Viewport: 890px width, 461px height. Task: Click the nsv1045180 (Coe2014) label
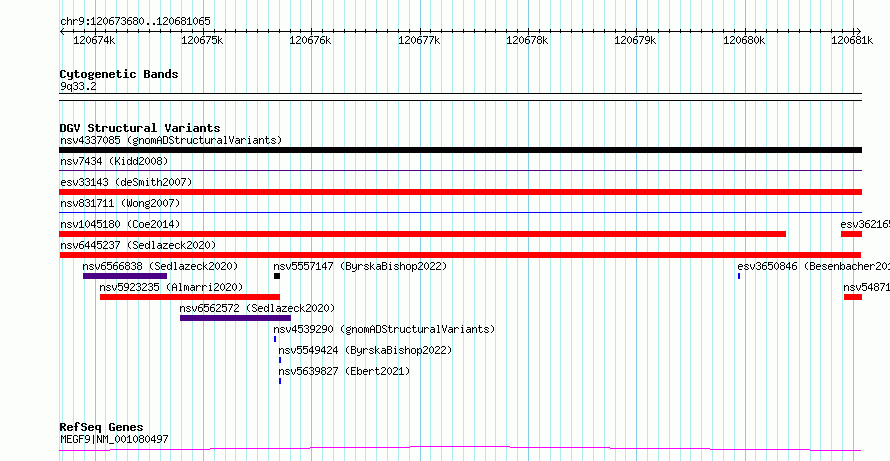click(x=120, y=224)
